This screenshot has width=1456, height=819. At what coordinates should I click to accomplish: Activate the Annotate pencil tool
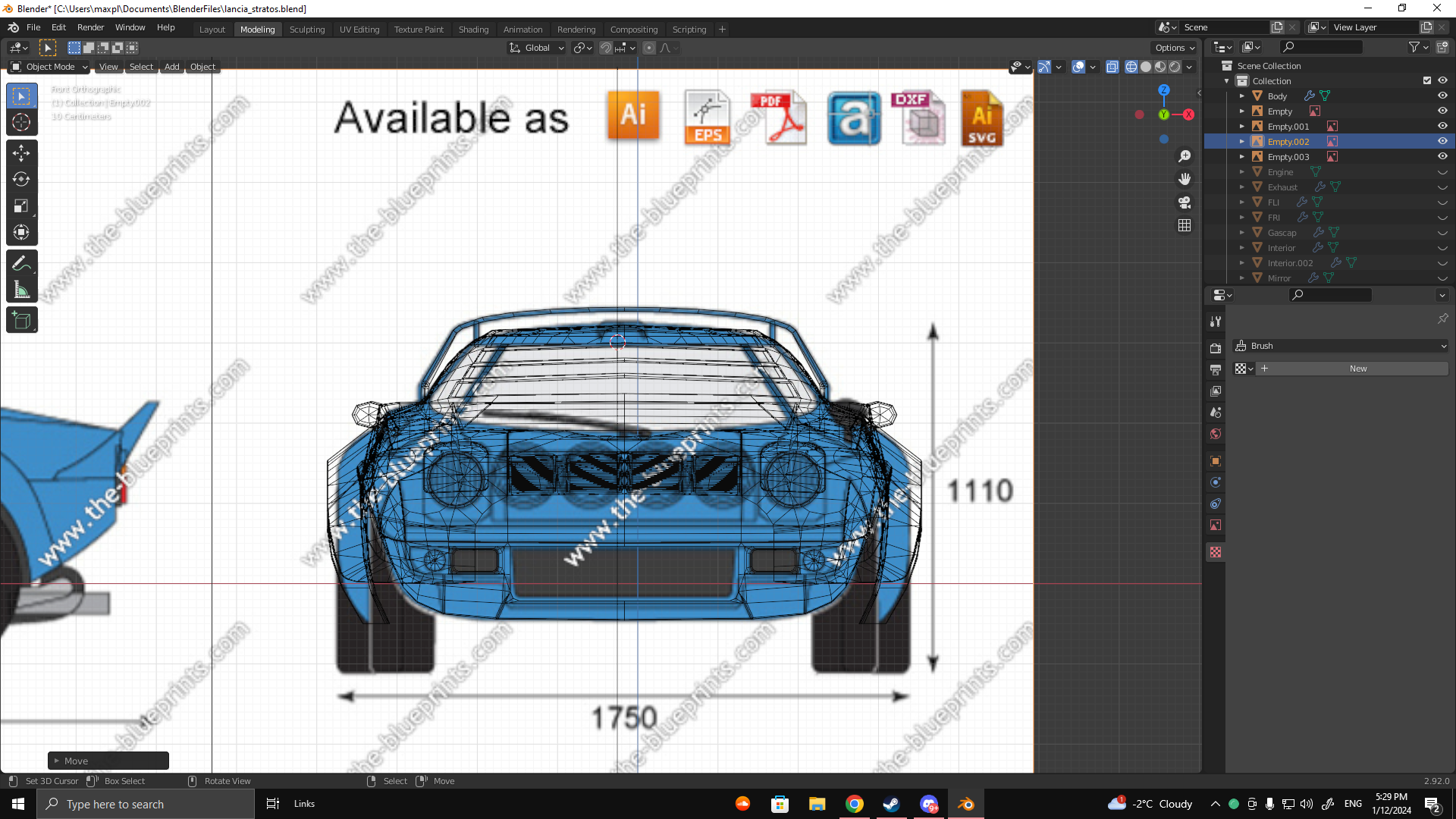(21, 263)
